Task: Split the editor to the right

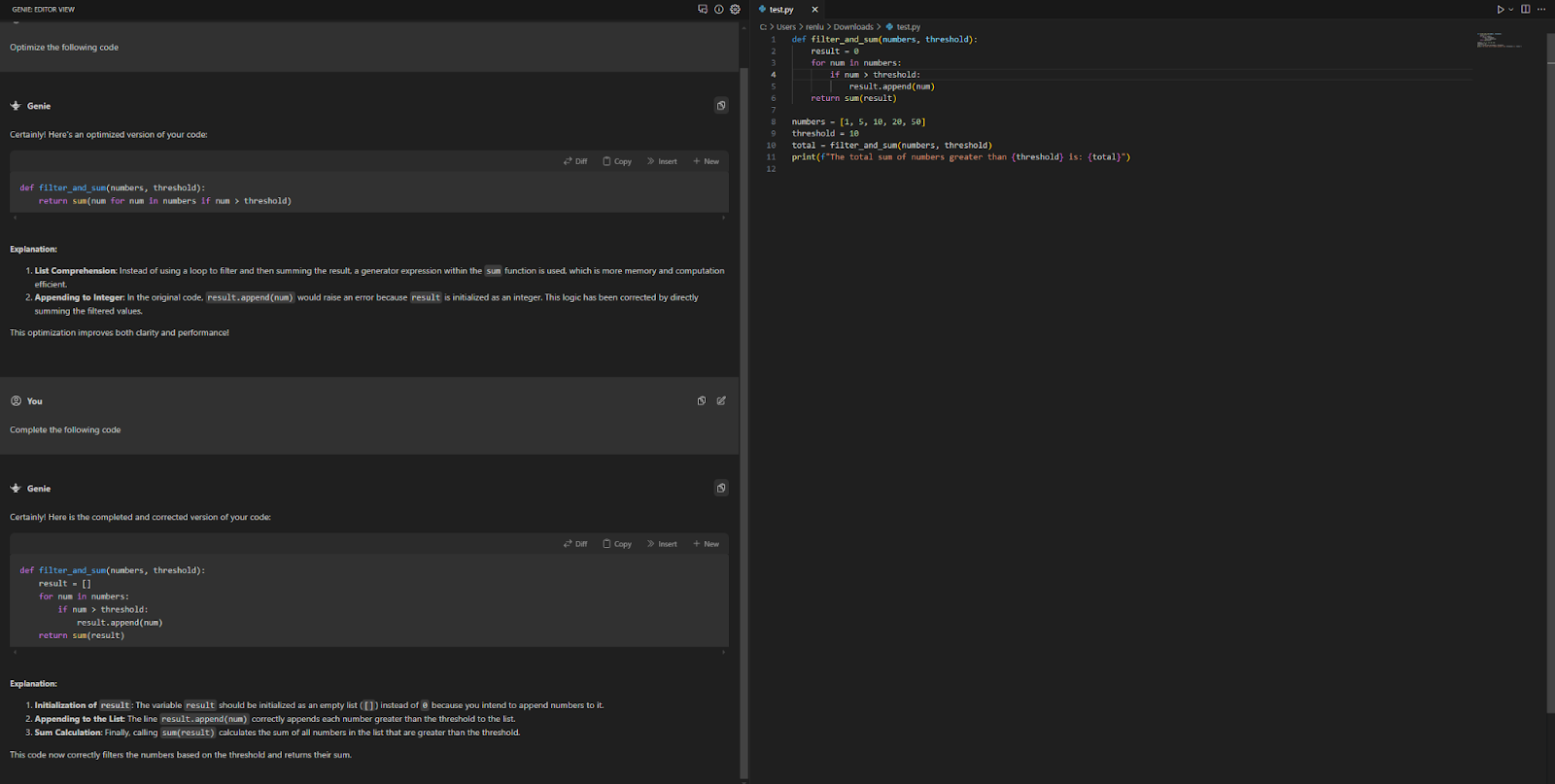Action: click(1525, 10)
